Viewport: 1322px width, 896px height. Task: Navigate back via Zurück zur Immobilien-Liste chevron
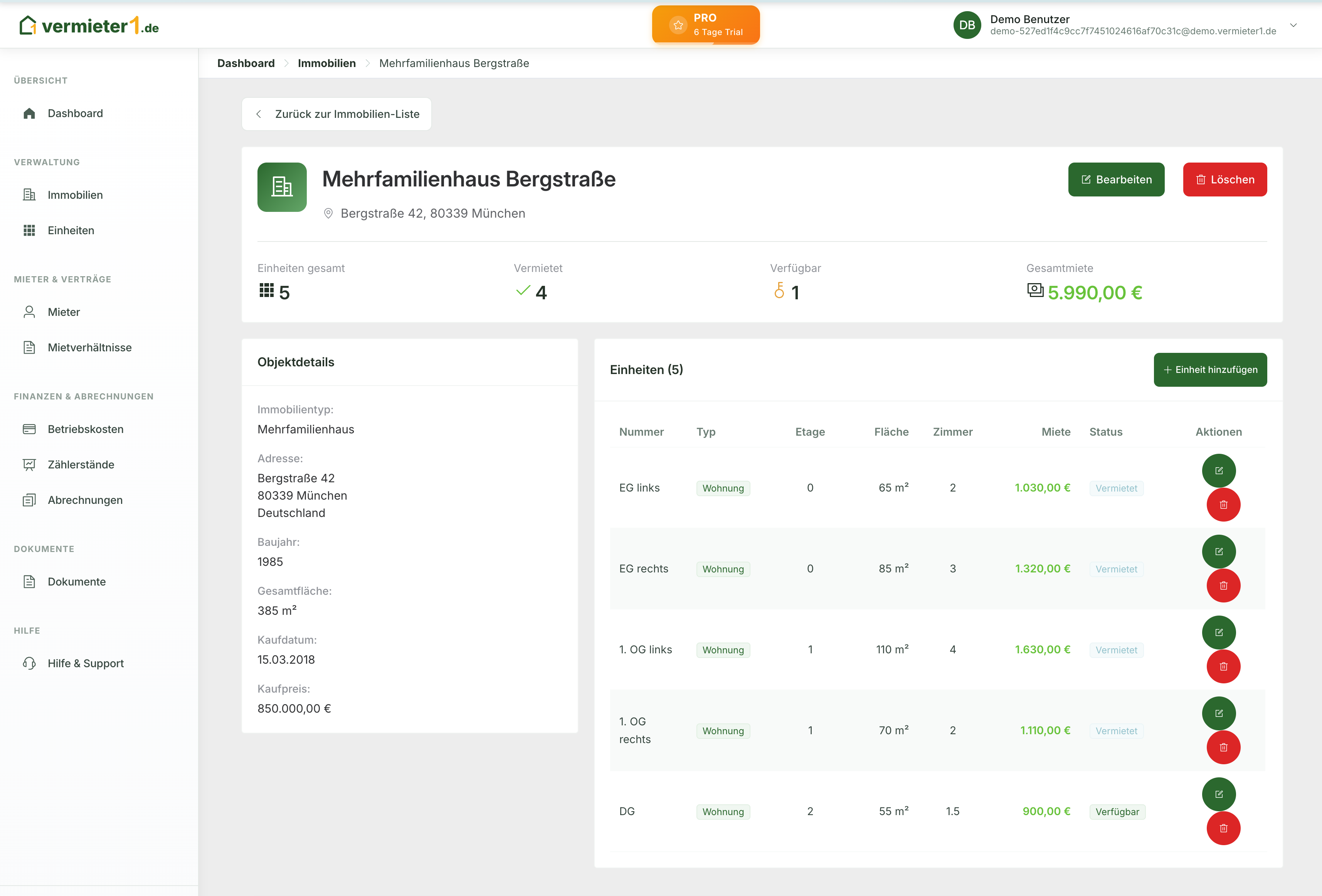(259, 114)
